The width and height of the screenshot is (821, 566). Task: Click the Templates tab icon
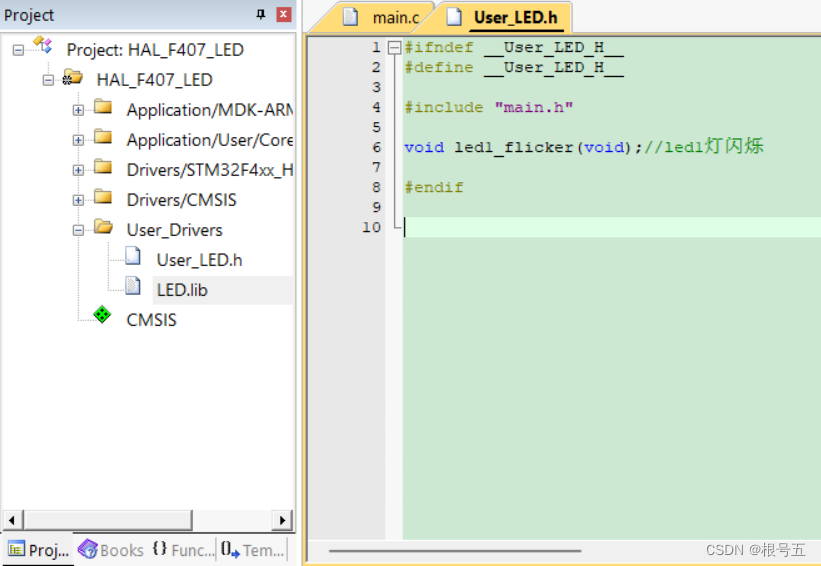pos(230,549)
